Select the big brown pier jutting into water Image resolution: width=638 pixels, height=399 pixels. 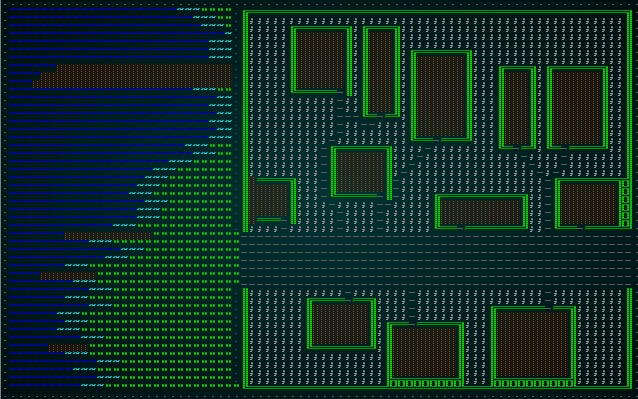tap(132, 76)
